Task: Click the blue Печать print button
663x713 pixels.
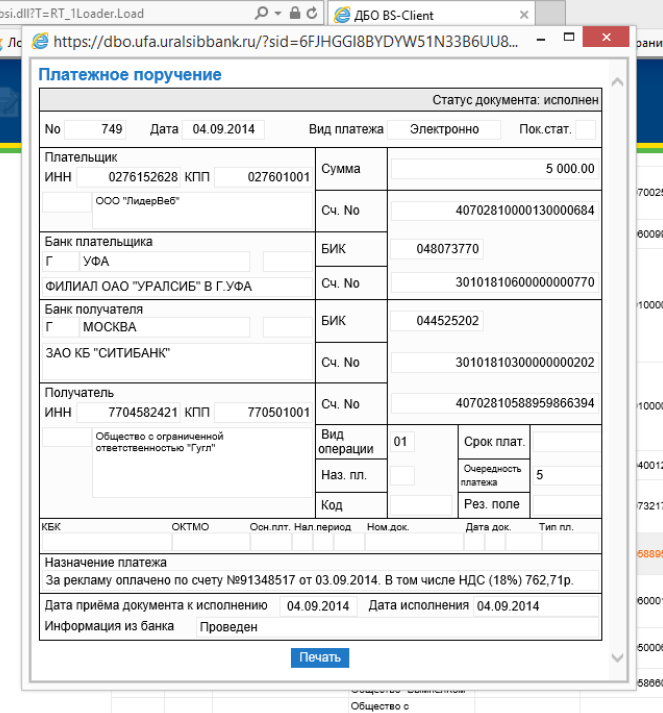Action: coord(320,658)
